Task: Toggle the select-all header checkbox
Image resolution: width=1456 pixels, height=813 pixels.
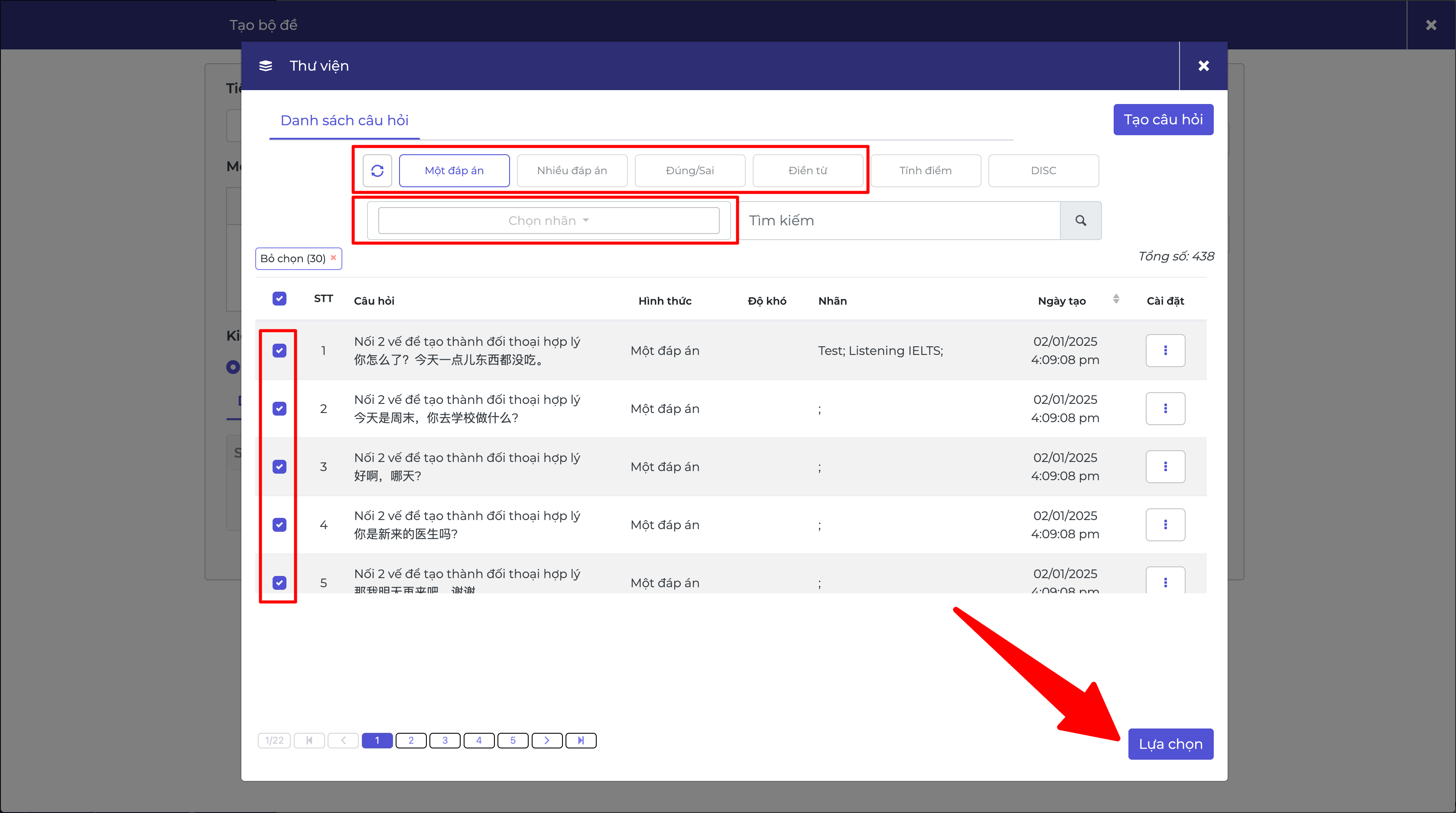Action: (279, 299)
